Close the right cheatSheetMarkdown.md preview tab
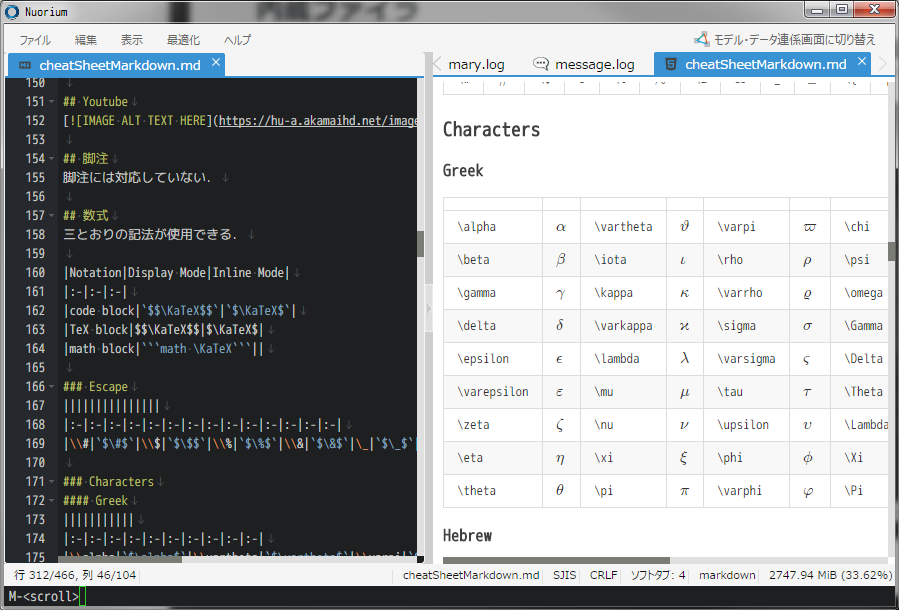Viewport: 899px width, 610px height. (862, 61)
